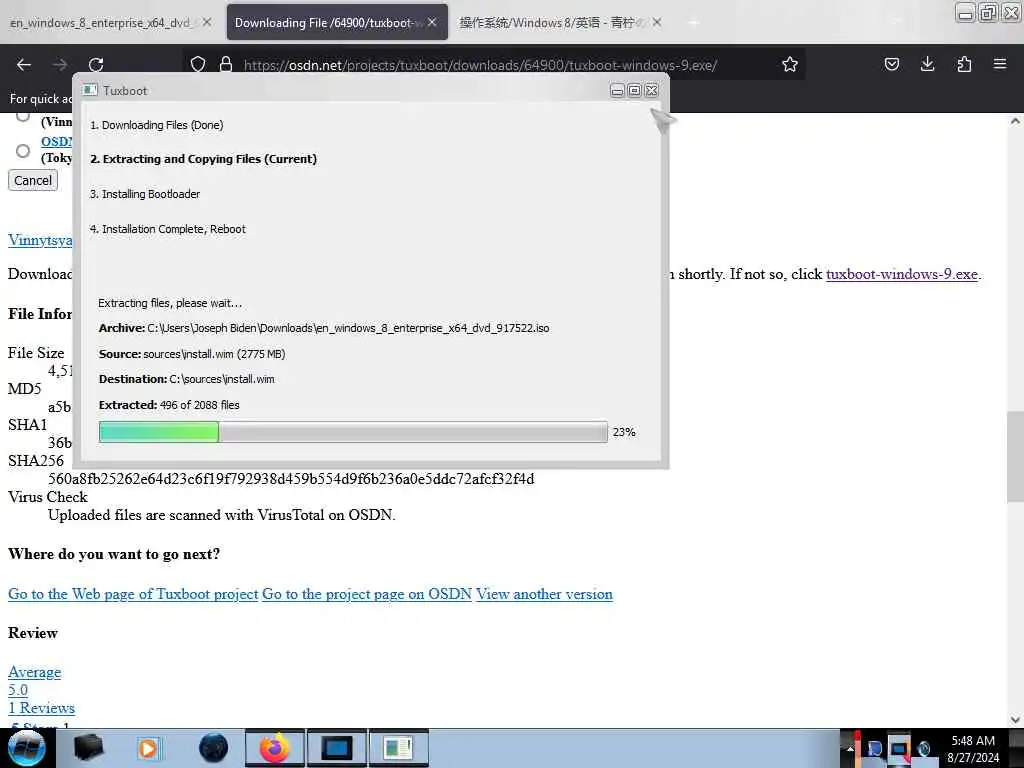Open the dark globe taskbar icon
This screenshot has width=1024, height=768.
pos(214,748)
